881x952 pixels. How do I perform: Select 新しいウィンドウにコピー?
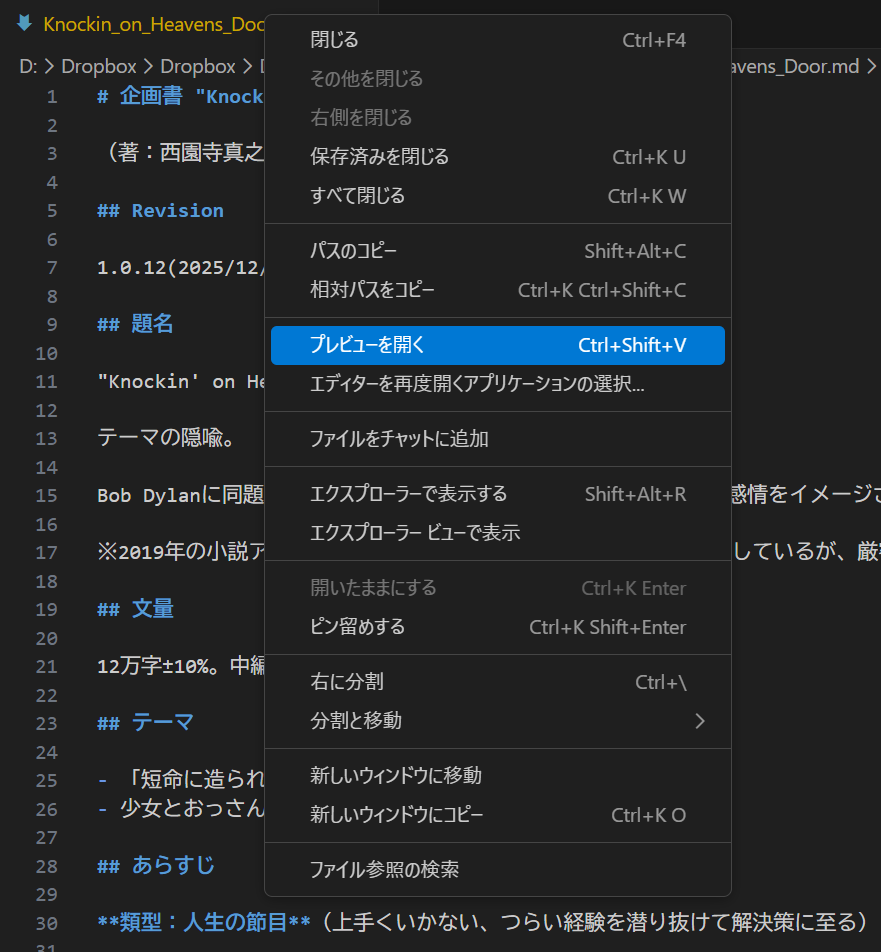tap(397, 815)
